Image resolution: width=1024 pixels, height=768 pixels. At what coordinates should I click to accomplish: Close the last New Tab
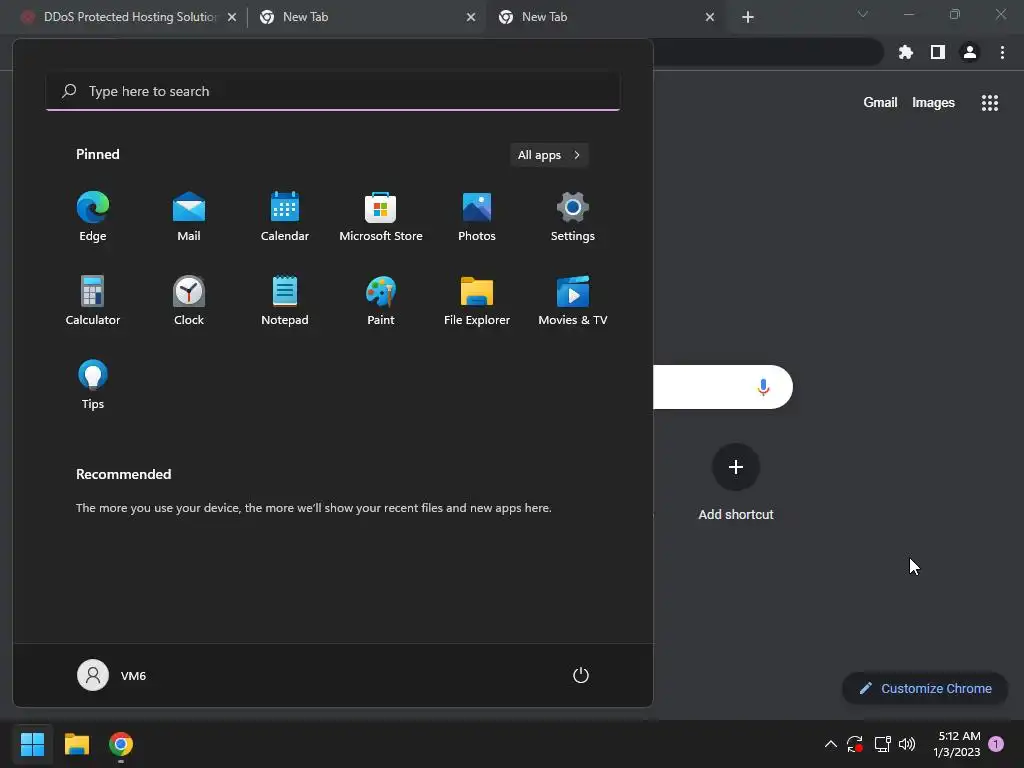[x=710, y=18]
